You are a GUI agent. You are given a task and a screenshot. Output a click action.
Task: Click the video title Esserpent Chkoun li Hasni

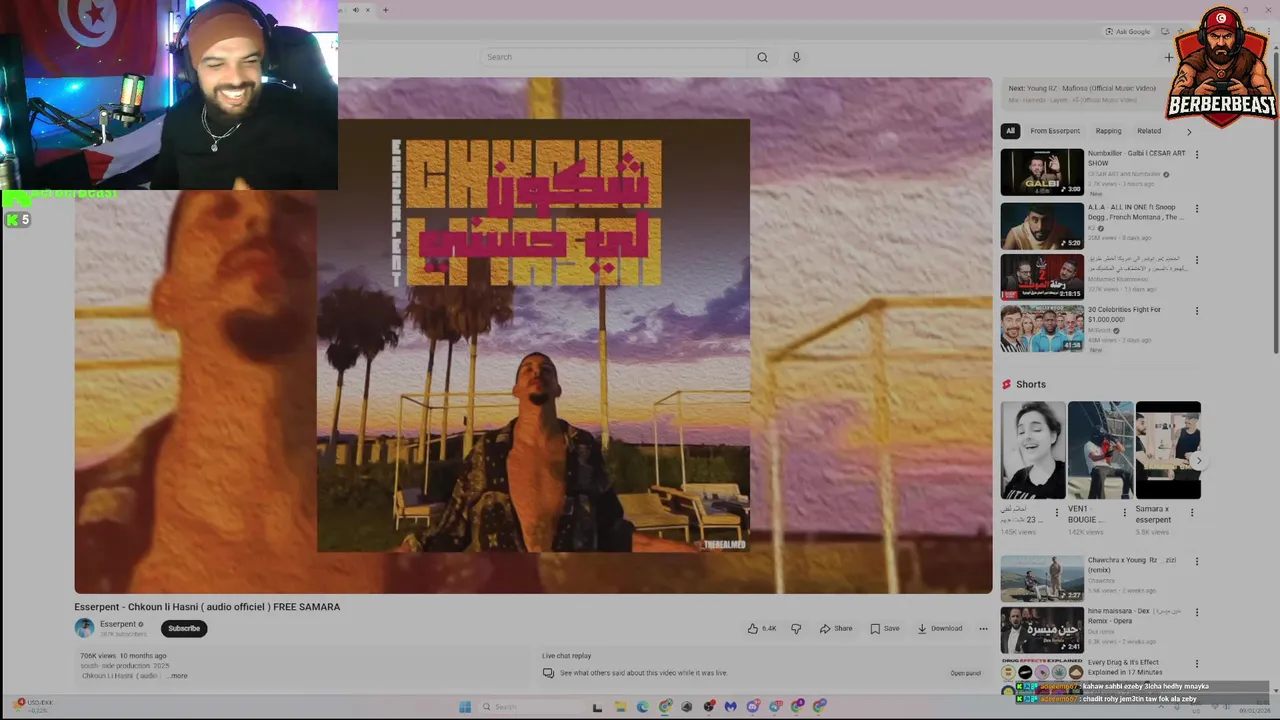click(207, 607)
